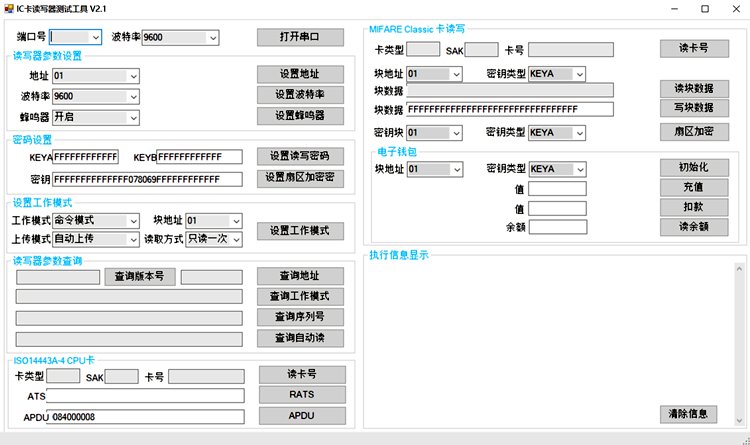This screenshot has height=445, width=750.
Task: Expand the 工作模式 命令模式 dropdown
Action: click(96, 220)
